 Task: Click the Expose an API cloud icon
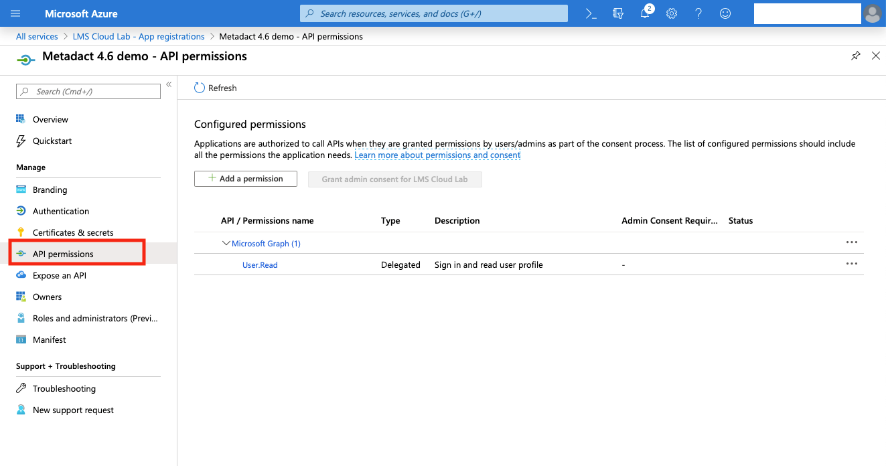(x=21, y=275)
